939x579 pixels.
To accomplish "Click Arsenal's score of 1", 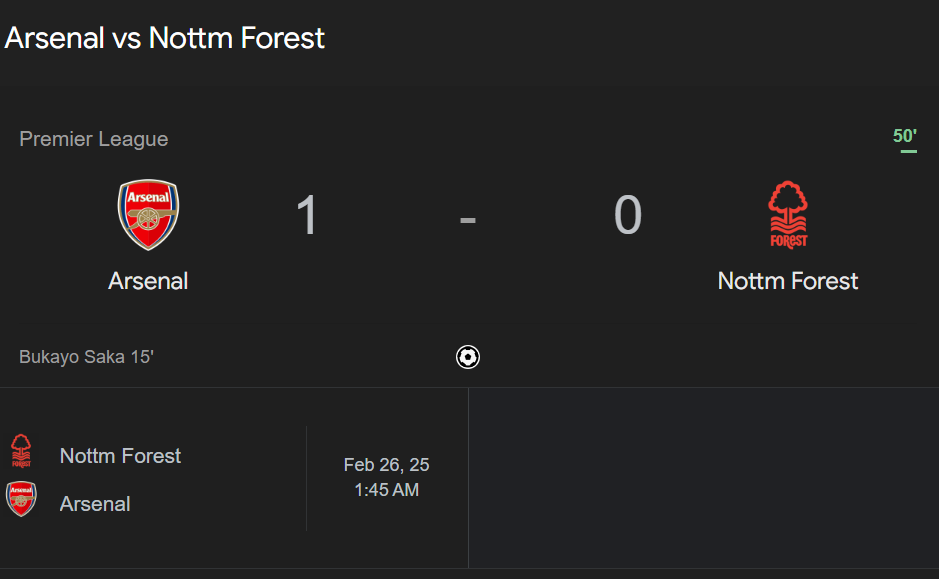I will click(307, 215).
